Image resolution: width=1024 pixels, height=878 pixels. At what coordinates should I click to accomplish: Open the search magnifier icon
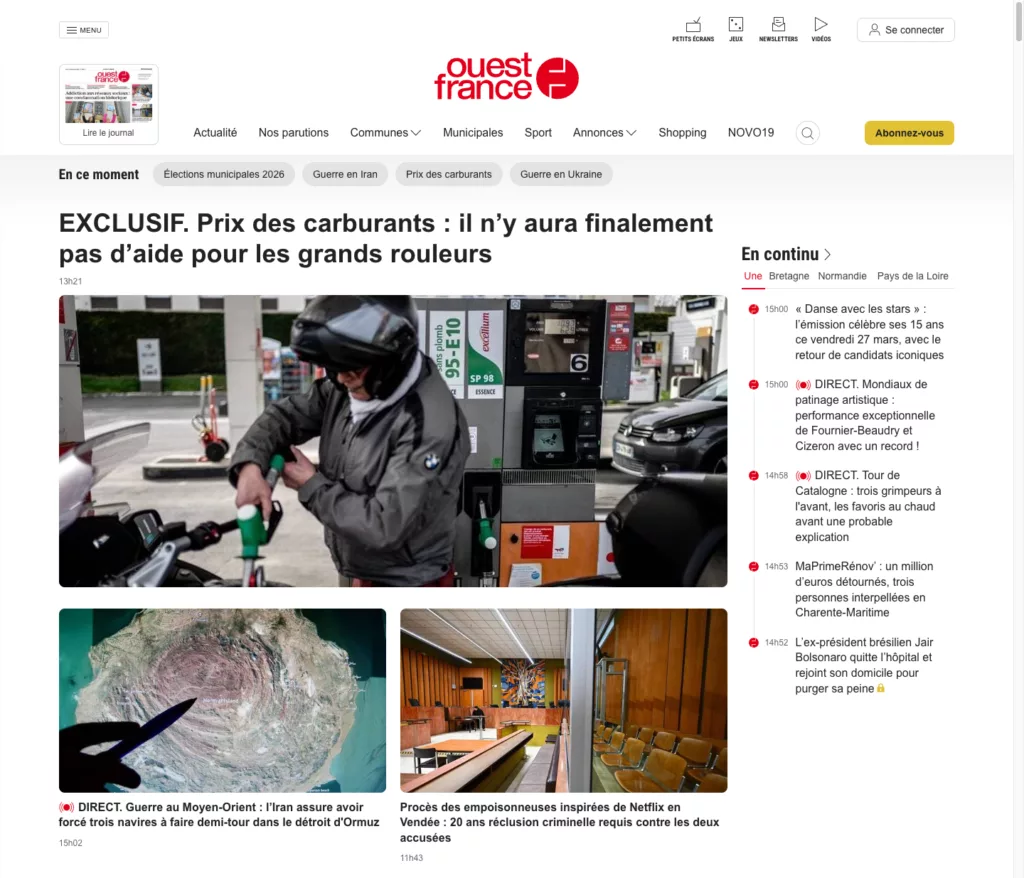[807, 132]
